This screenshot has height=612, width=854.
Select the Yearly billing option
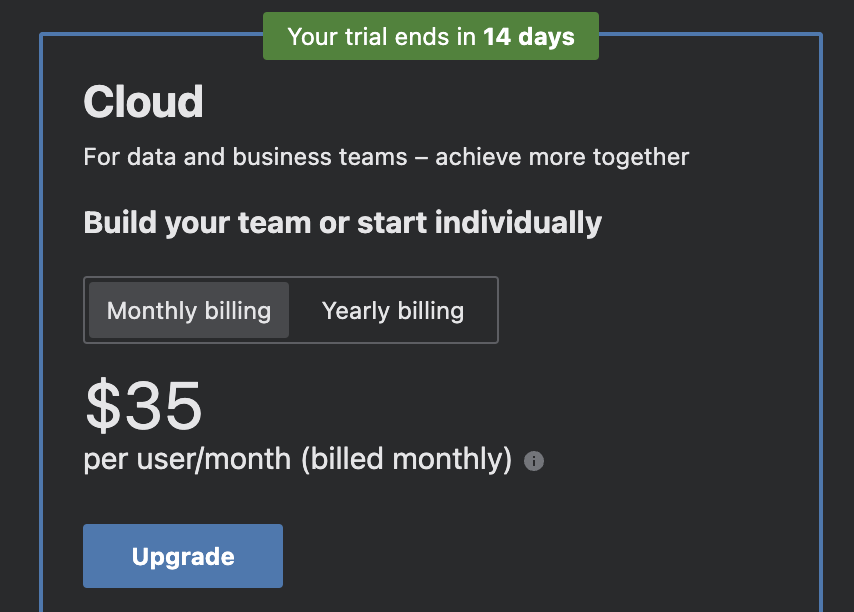pos(392,310)
